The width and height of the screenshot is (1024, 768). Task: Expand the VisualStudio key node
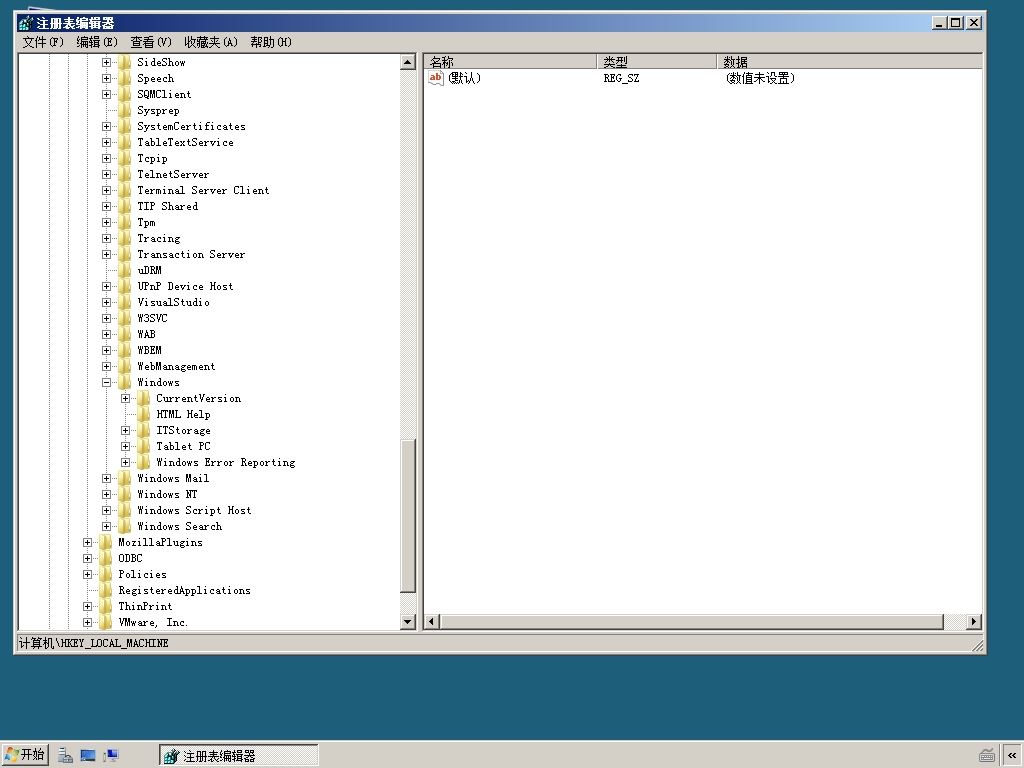click(x=106, y=302)
